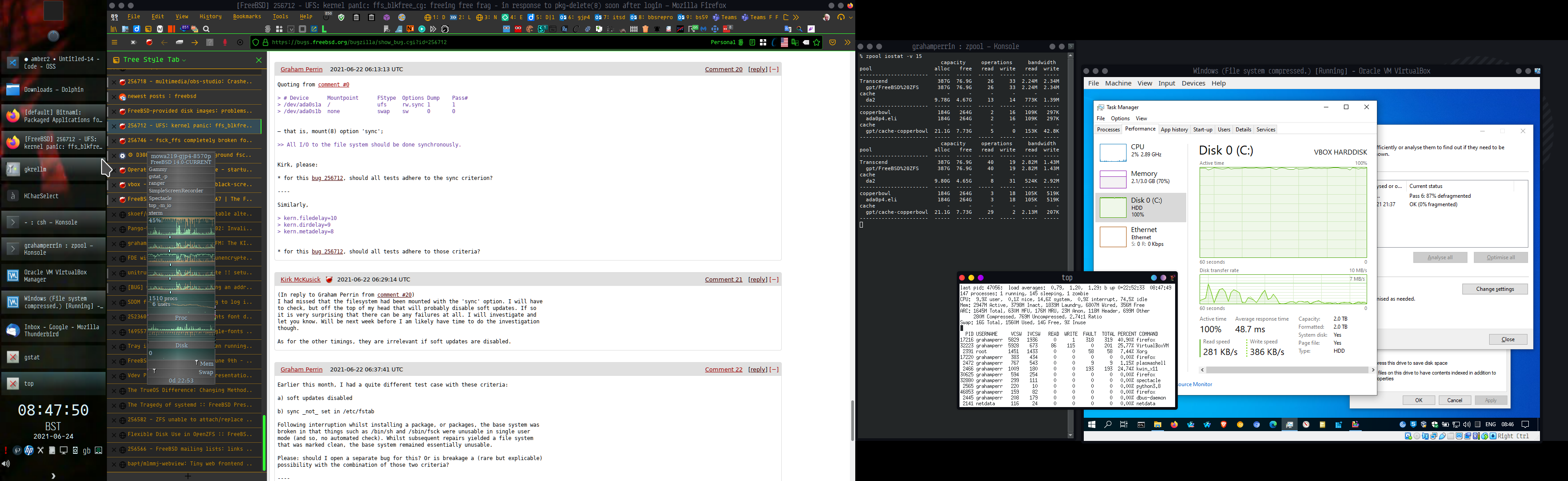The image size is (1568, 481).
Task: Switch to 'Oracle VM VirtualBox Manager' task entry
Action: [x=53, y=276]
